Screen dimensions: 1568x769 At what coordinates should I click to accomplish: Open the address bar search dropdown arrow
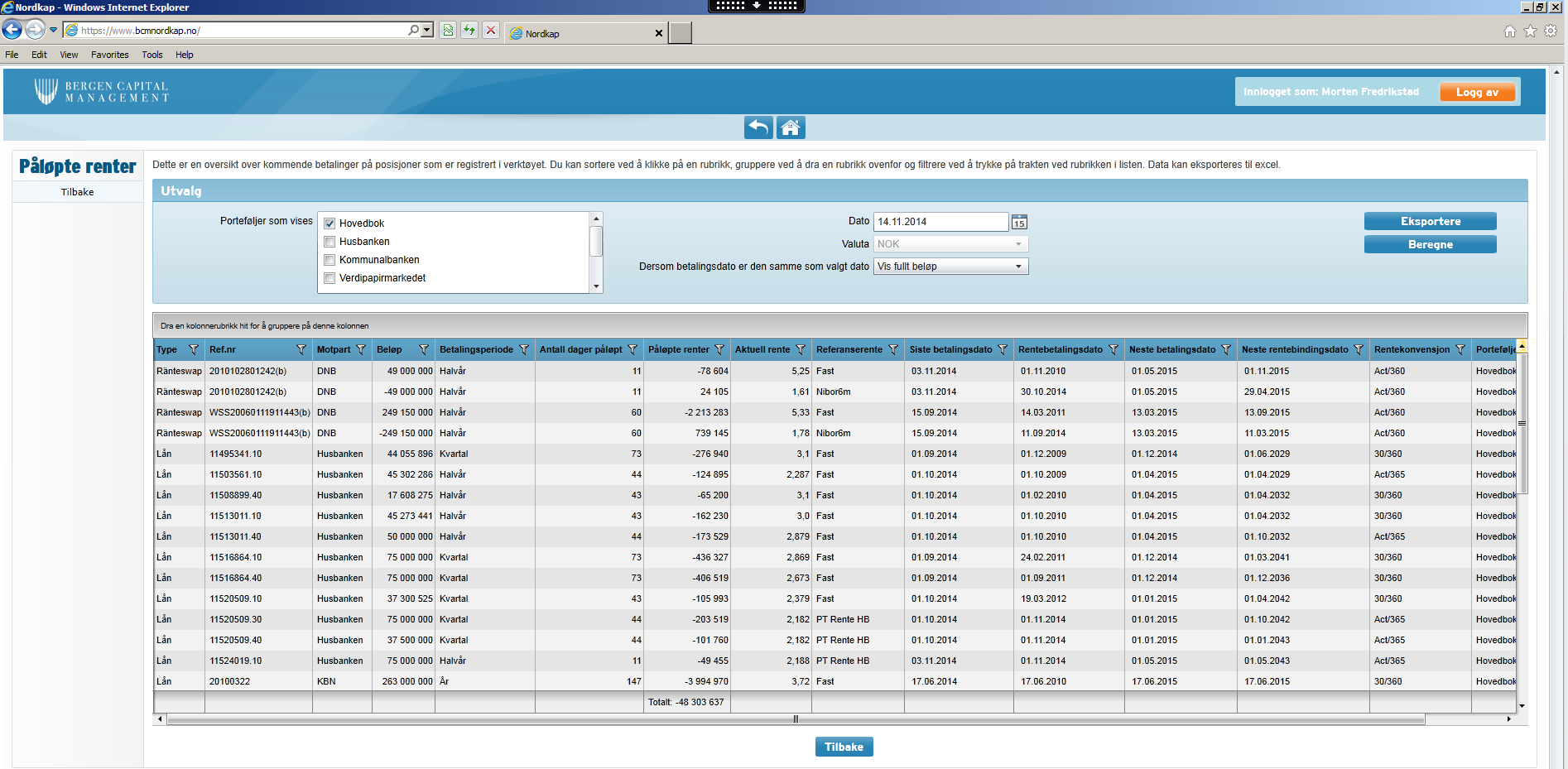pos(427,30)
